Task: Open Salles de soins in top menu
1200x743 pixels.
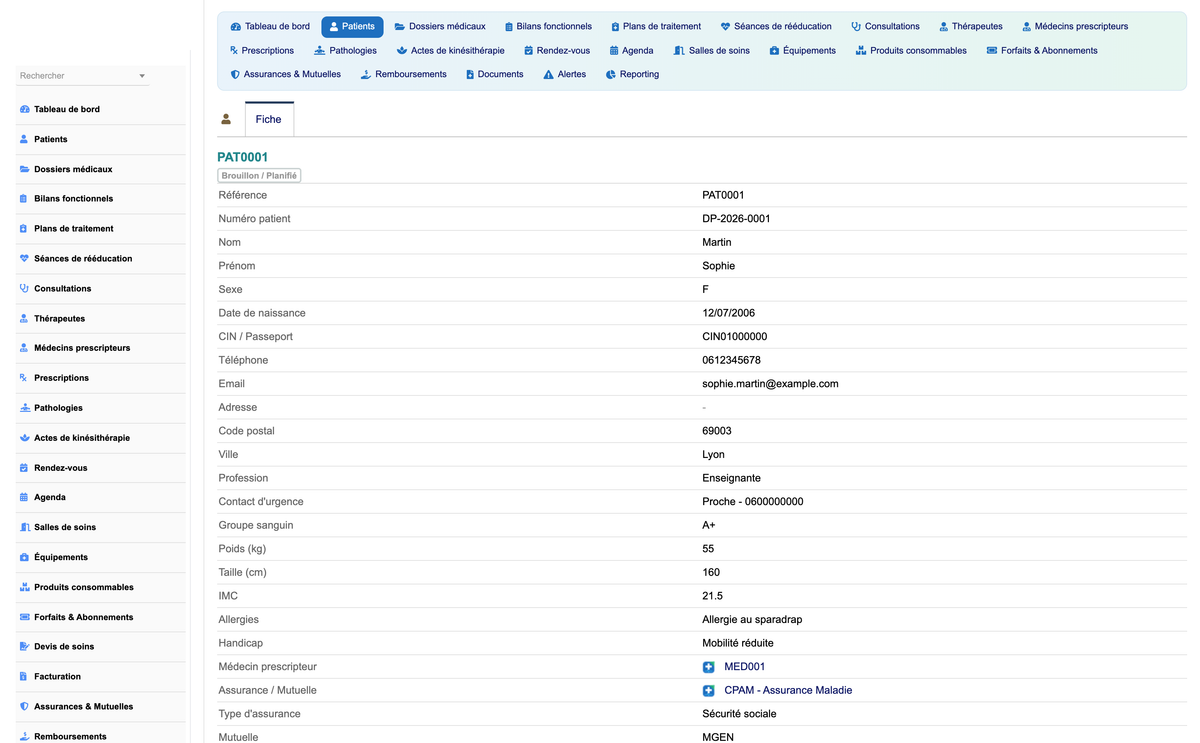Action: [711, 50]
